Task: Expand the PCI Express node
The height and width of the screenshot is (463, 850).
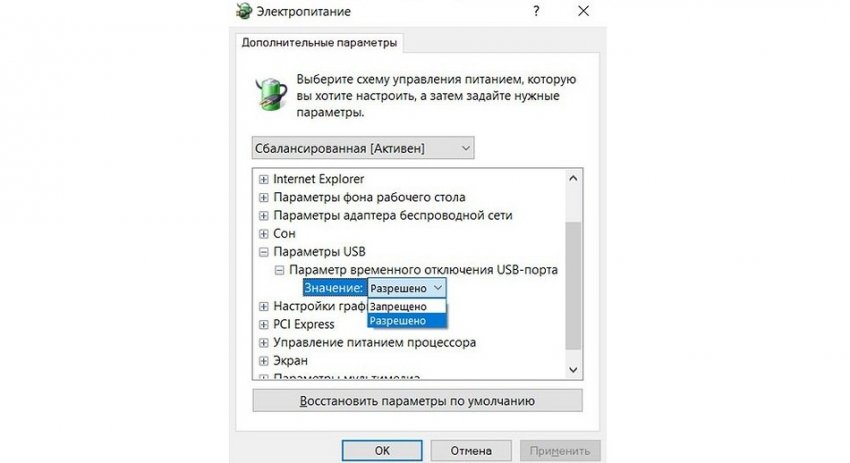Action: pos(264,324)
